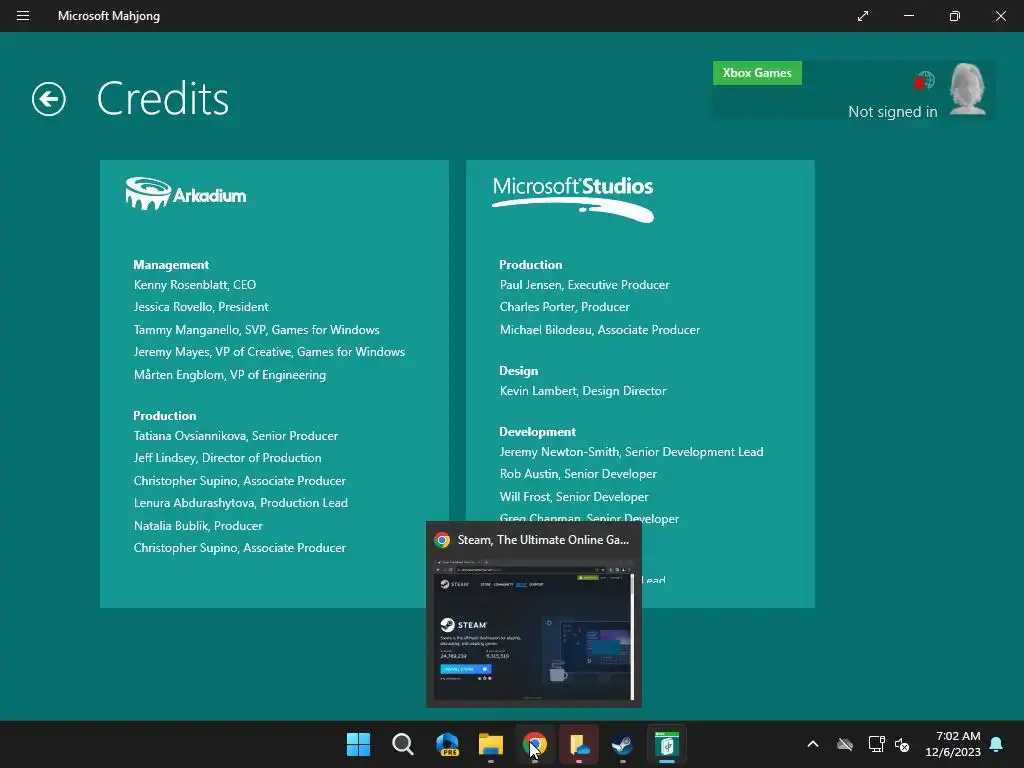1024x768 pixels.
Task: Click 'Greg Chapman, Senior Developer'
Action: 589,517
